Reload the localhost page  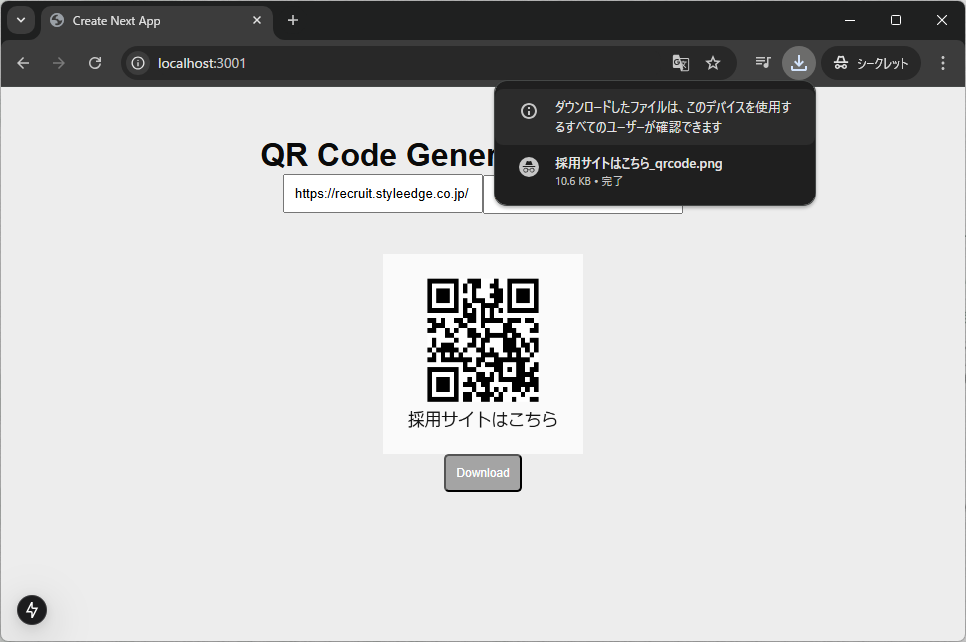point(95,63)
